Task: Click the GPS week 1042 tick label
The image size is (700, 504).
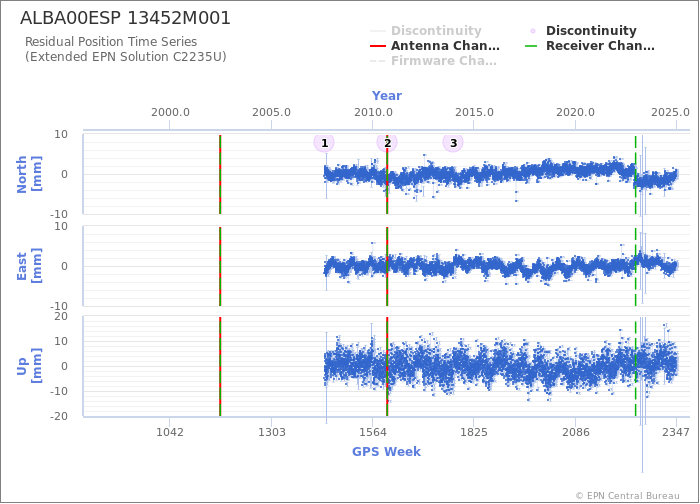Action: [x=170, y=432]
